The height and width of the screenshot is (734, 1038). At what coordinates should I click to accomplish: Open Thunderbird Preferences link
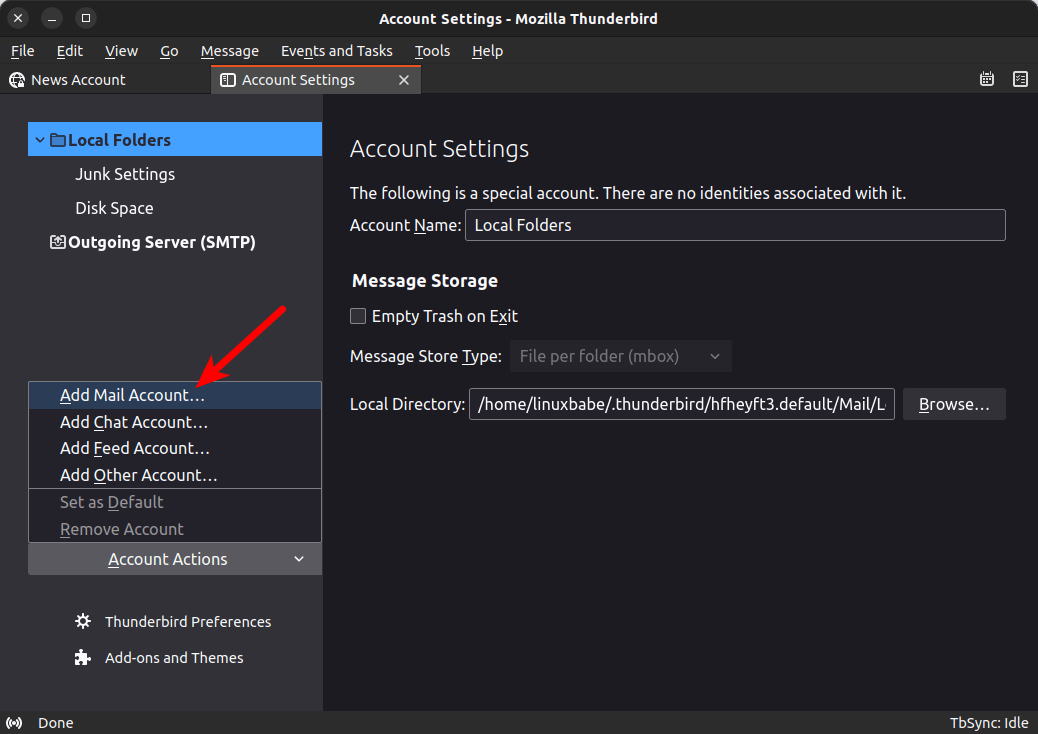188,621
